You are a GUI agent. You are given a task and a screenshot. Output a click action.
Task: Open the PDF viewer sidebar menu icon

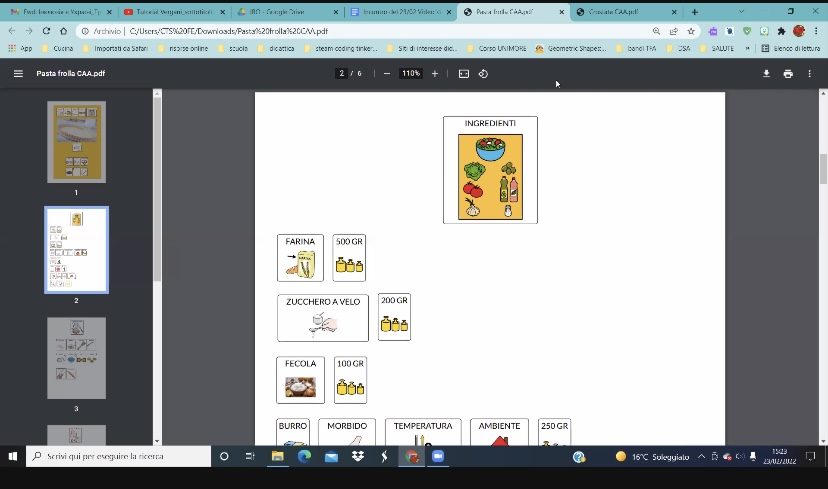click(x=18, y=73)
